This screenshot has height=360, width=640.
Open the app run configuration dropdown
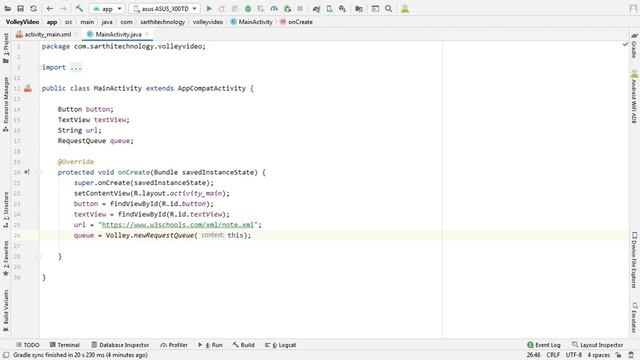coord(107,9)
